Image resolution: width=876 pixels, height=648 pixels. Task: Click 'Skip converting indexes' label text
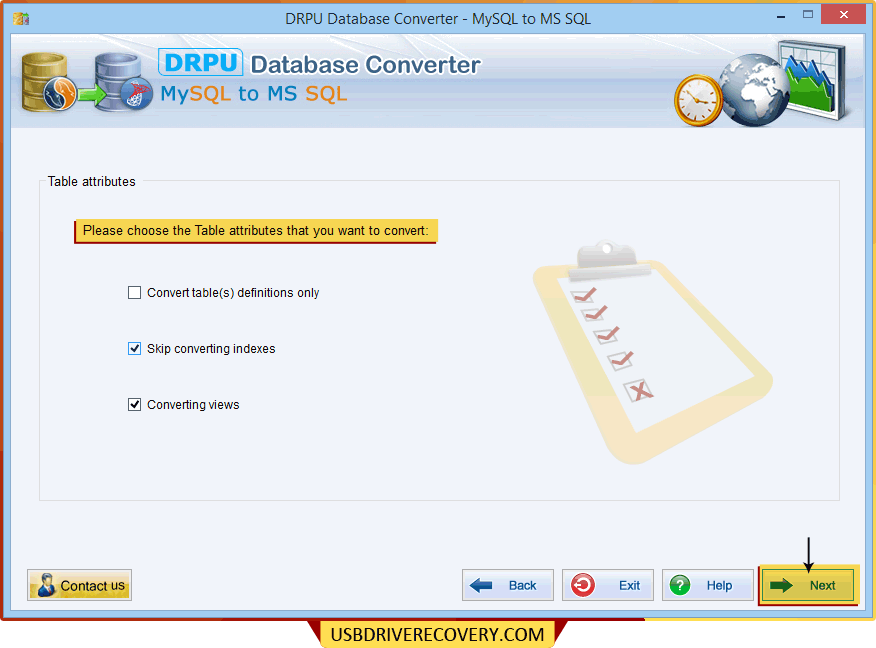(x=211, y=349)
